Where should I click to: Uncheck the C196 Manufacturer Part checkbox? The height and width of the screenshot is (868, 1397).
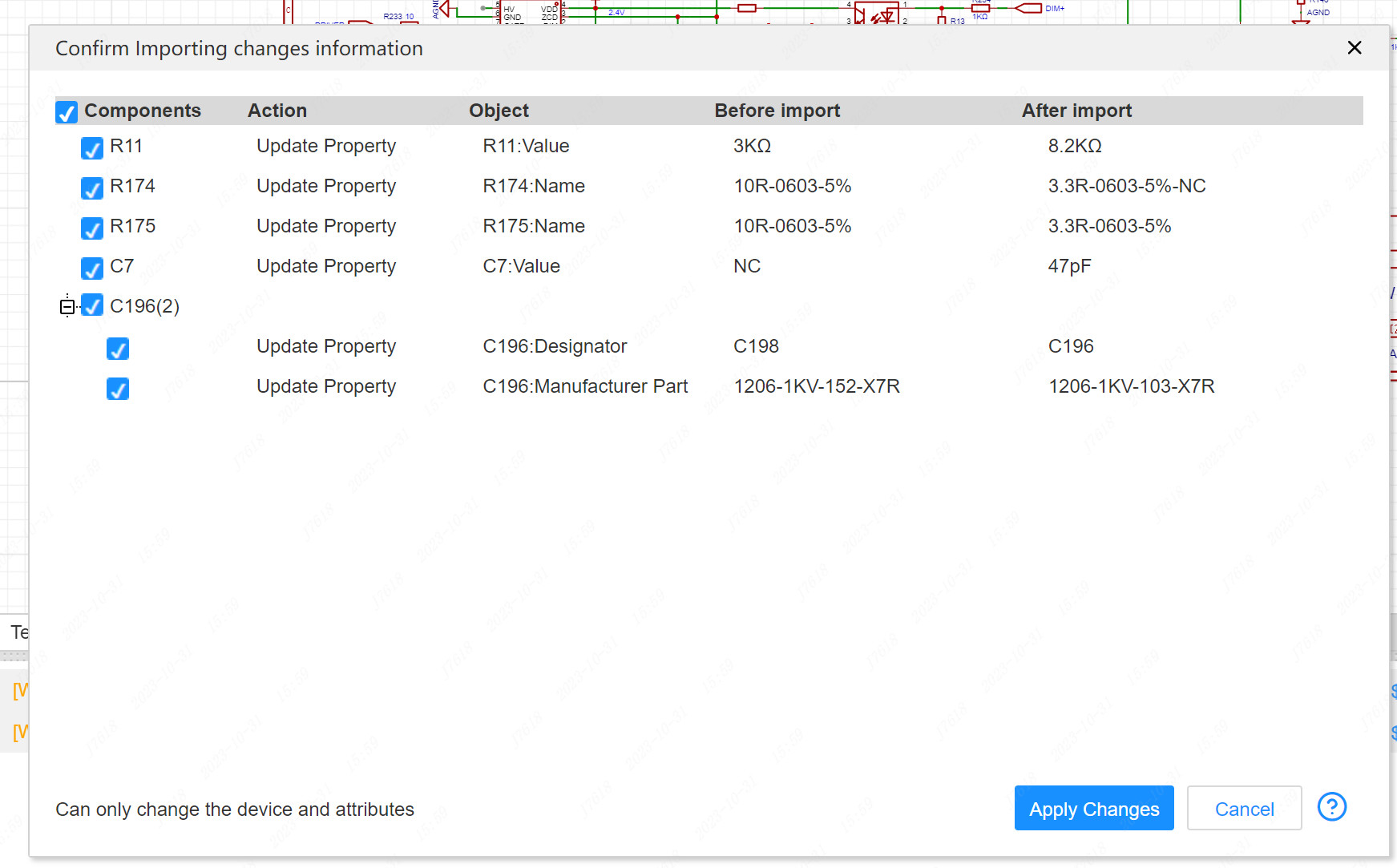(118, 389)
